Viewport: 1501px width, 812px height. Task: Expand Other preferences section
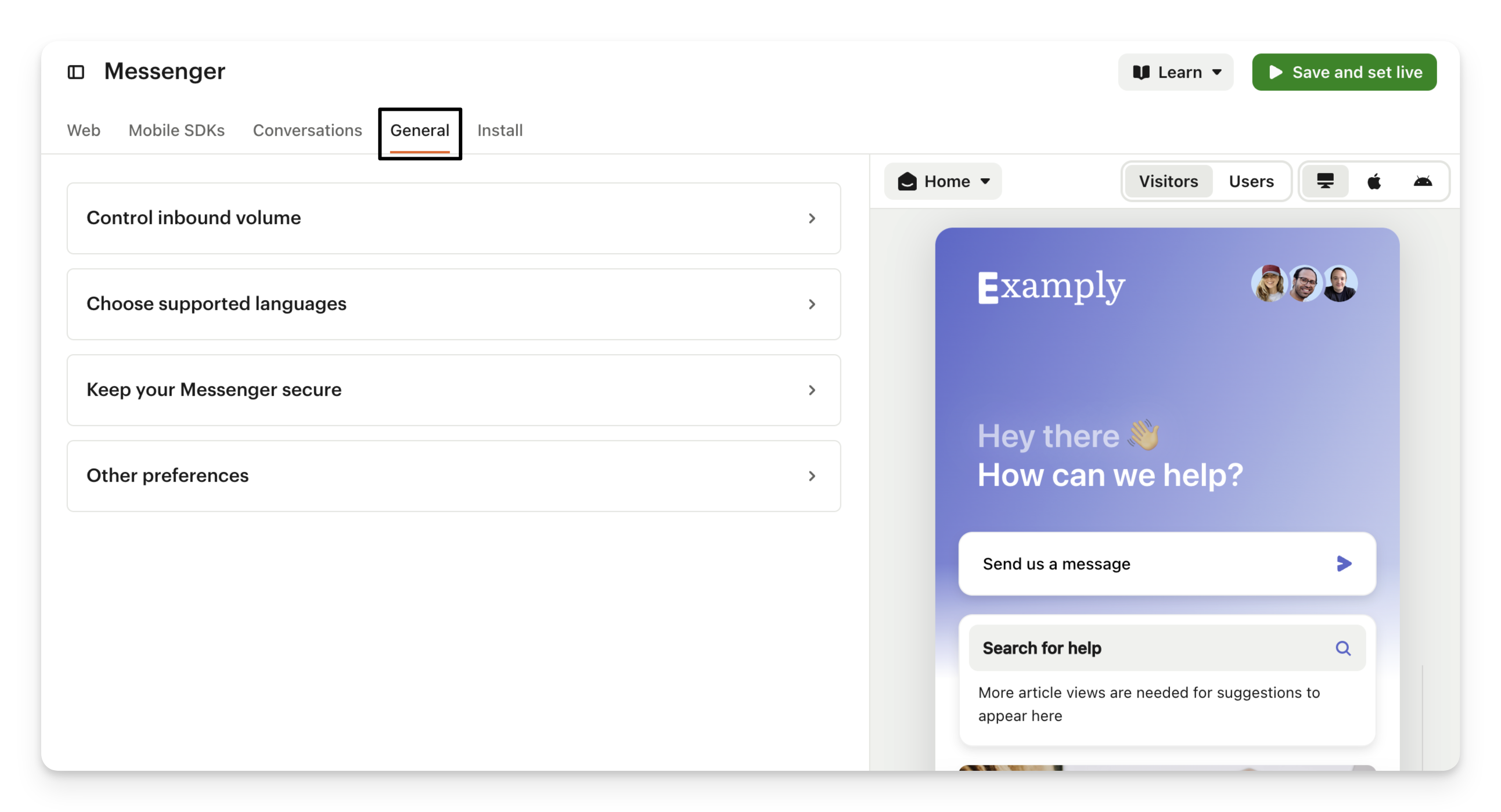tap(453, 476)
